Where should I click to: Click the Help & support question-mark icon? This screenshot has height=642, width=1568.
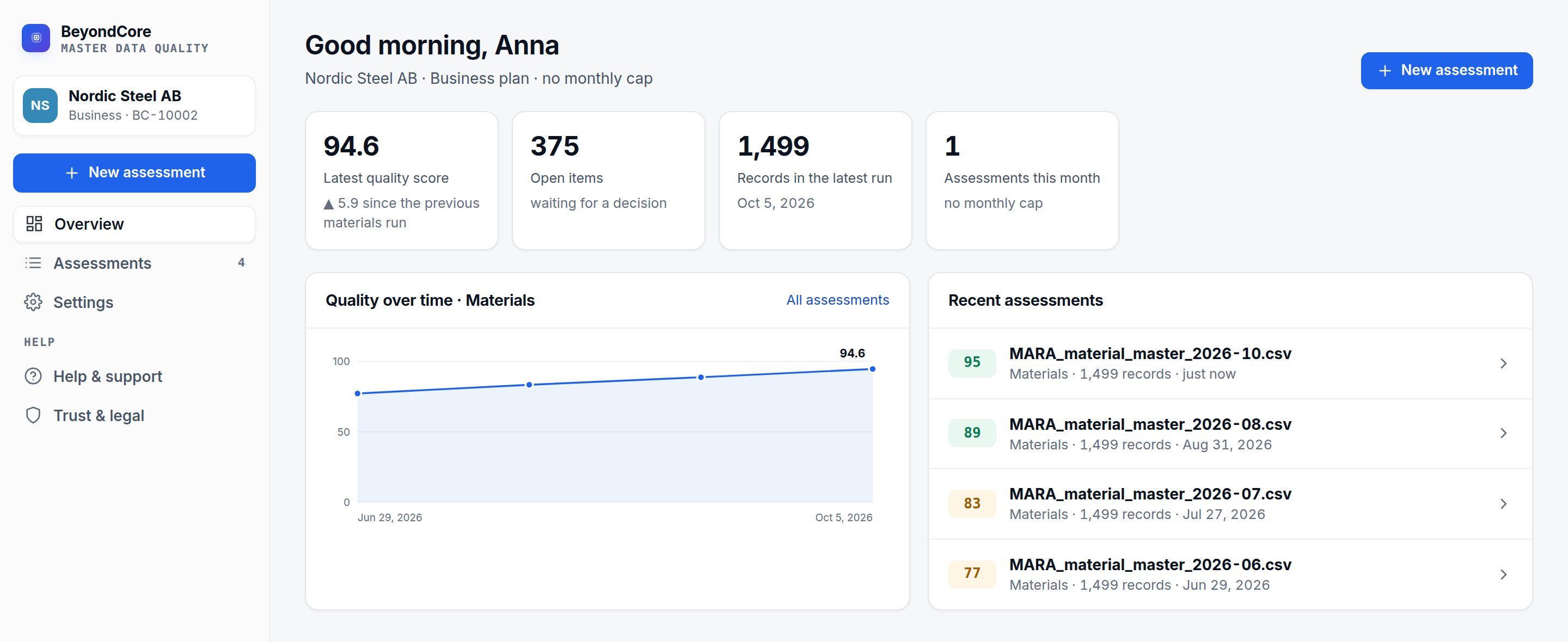(x=33, y=376)
